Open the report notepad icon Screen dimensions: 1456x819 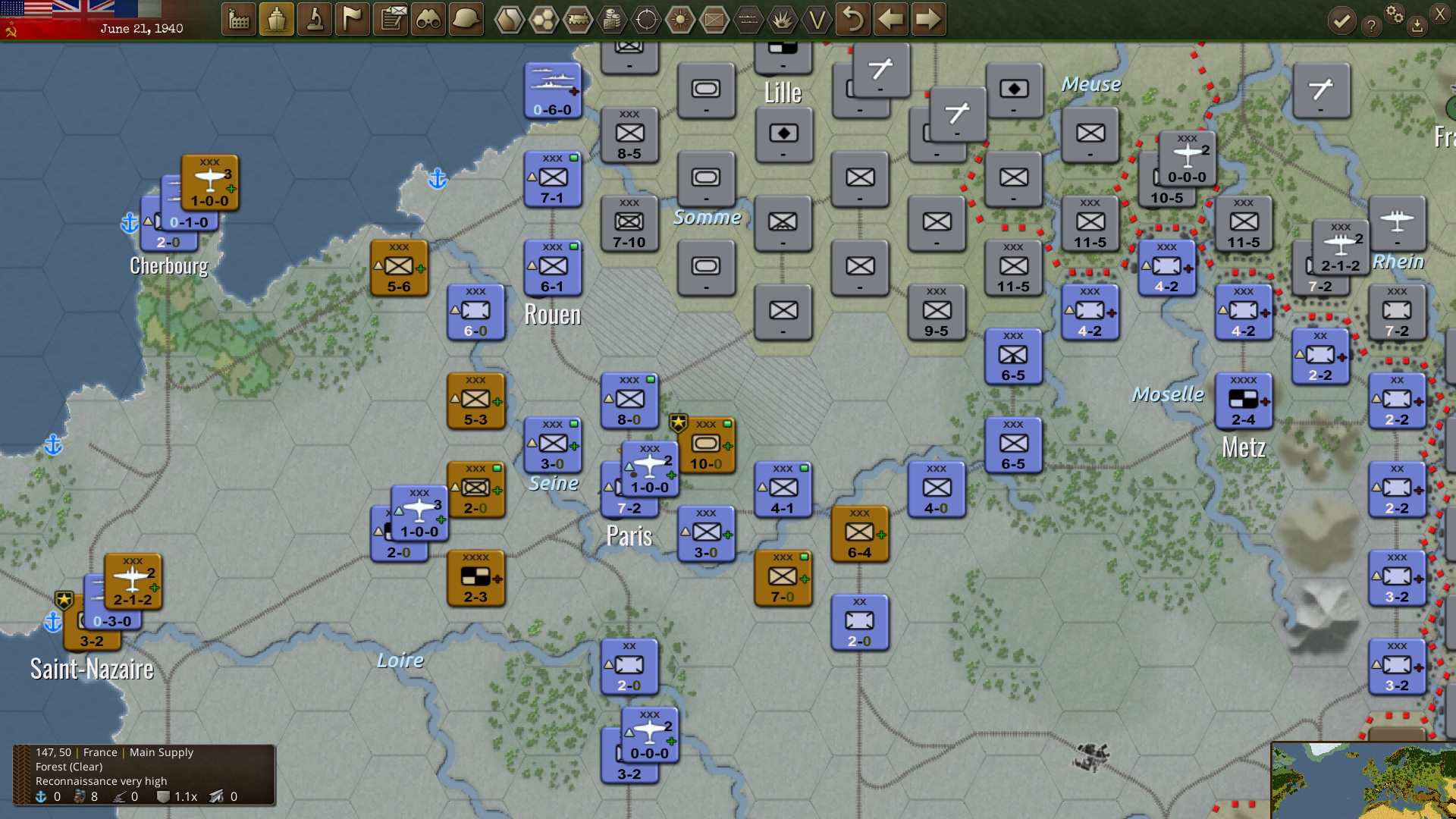tap(392, 19)
